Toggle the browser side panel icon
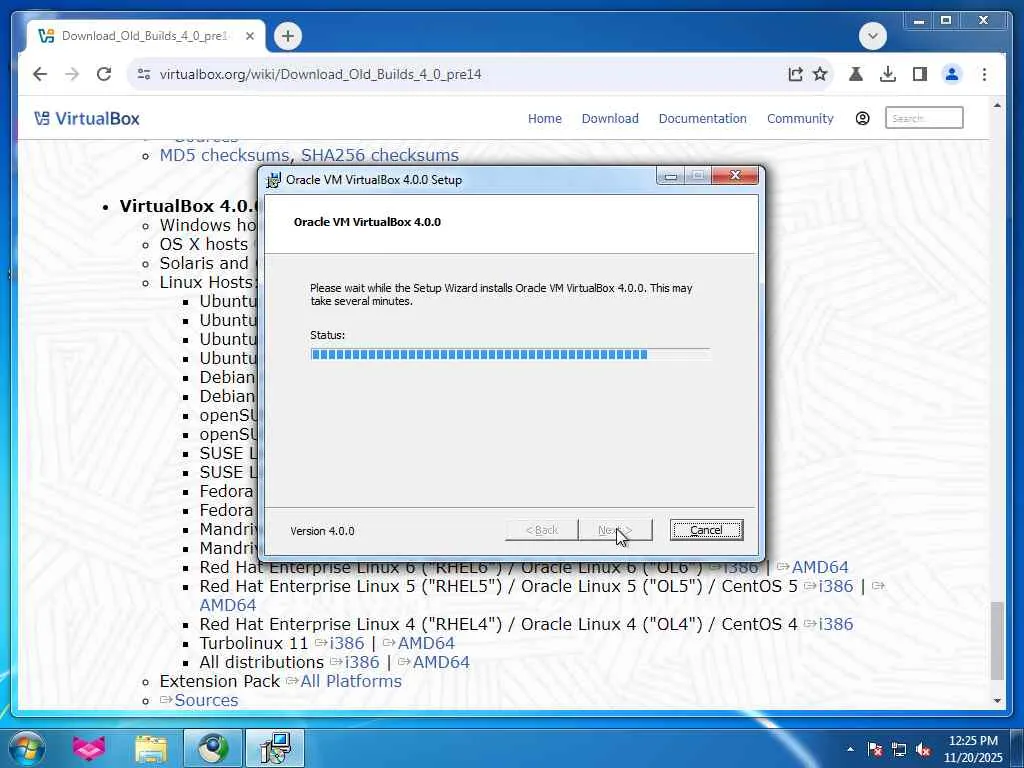1024x768 pixels. pyautogui.click(x=920, y=74)
